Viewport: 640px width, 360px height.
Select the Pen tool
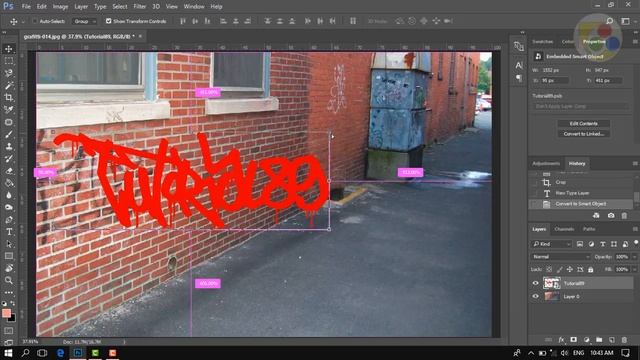coord(9,220)
